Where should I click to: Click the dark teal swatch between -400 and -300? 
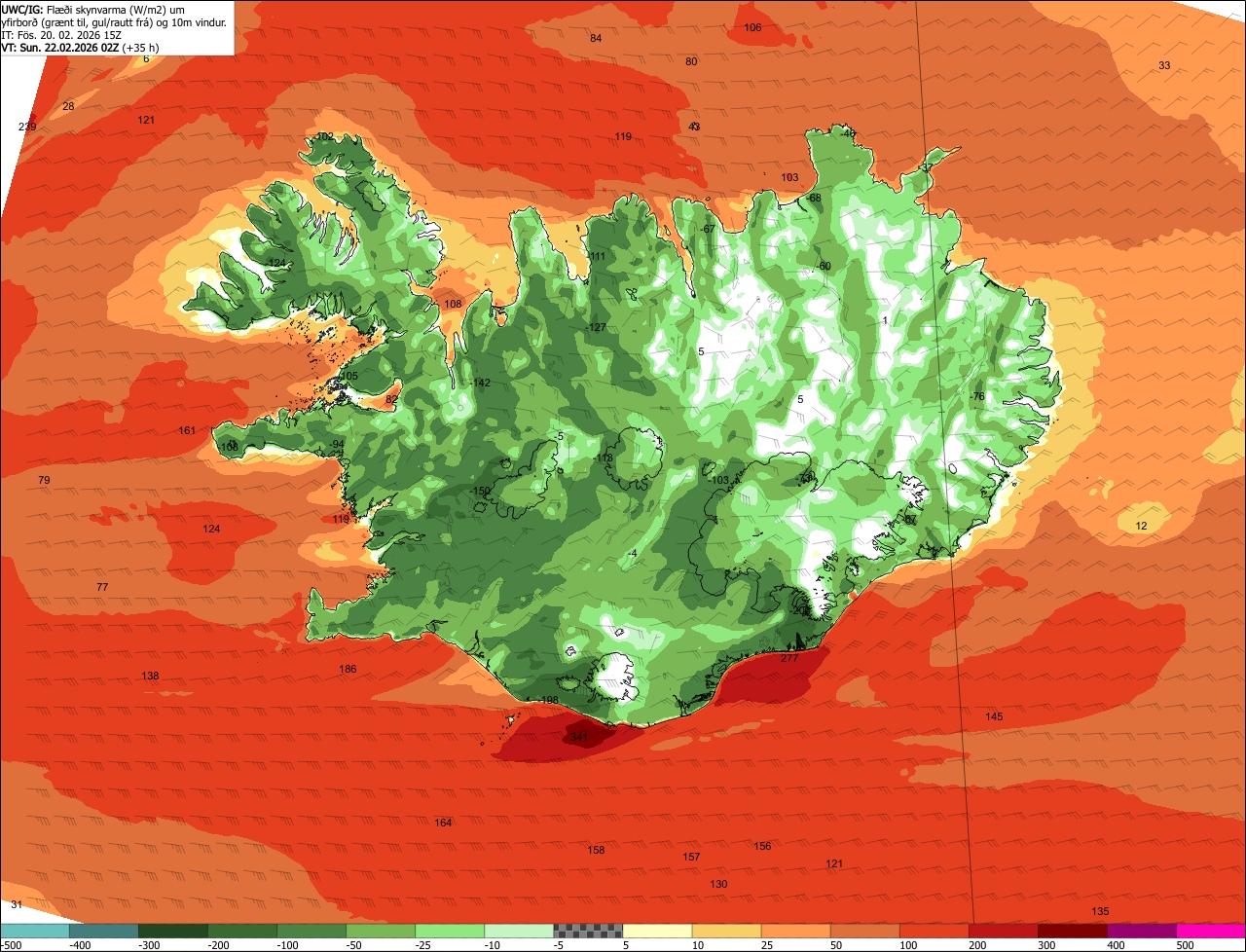tap(103, 931)
